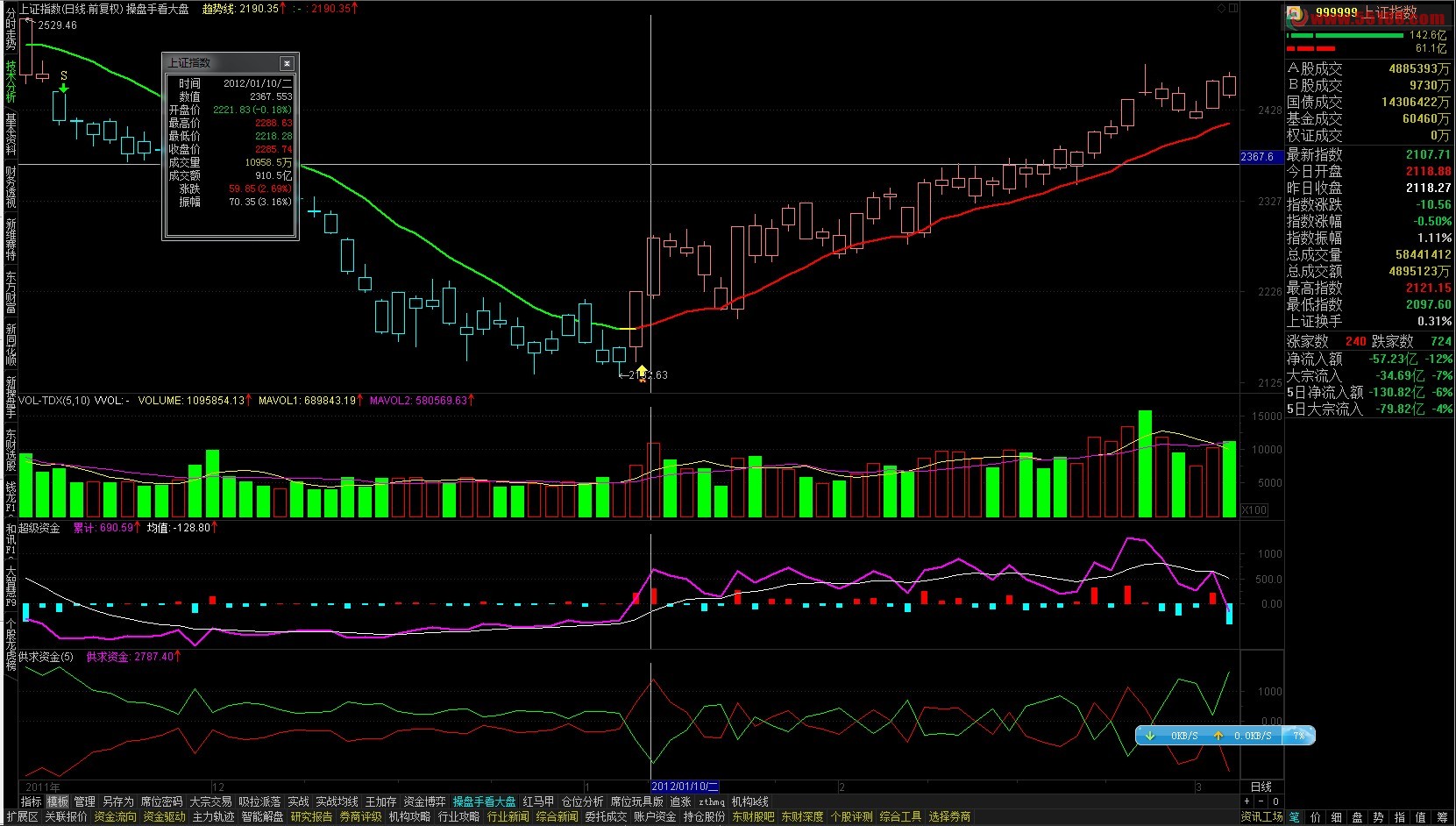
Task: Click the 趋势线 label in chart header
Action: 218,9
